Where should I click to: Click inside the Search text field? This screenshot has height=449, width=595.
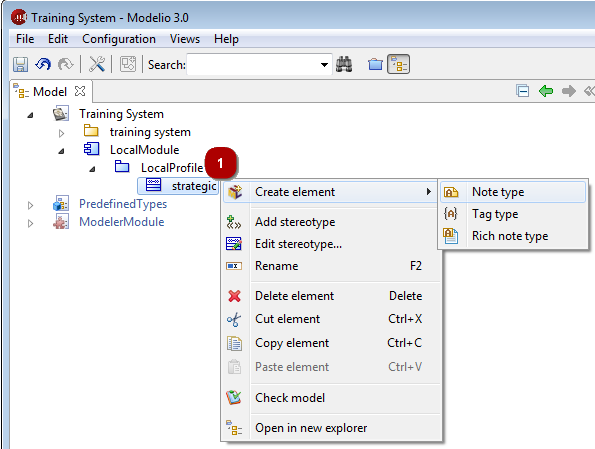coord(253,65)
